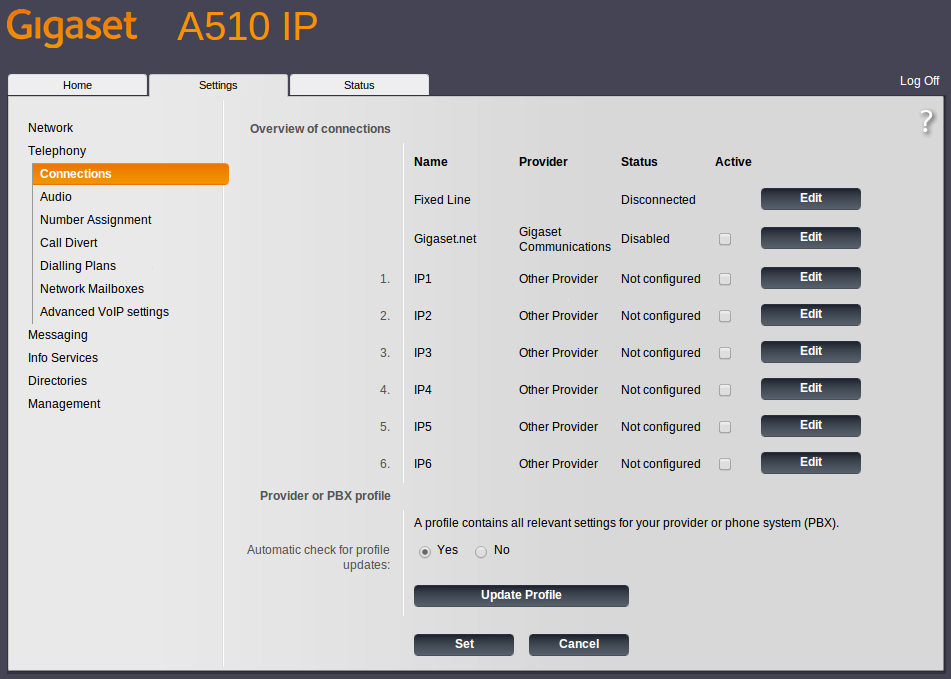This screenshot has width=951, height=679.
Task: Tick the Active checkbox for IP1
Action: tap(725, 279)
